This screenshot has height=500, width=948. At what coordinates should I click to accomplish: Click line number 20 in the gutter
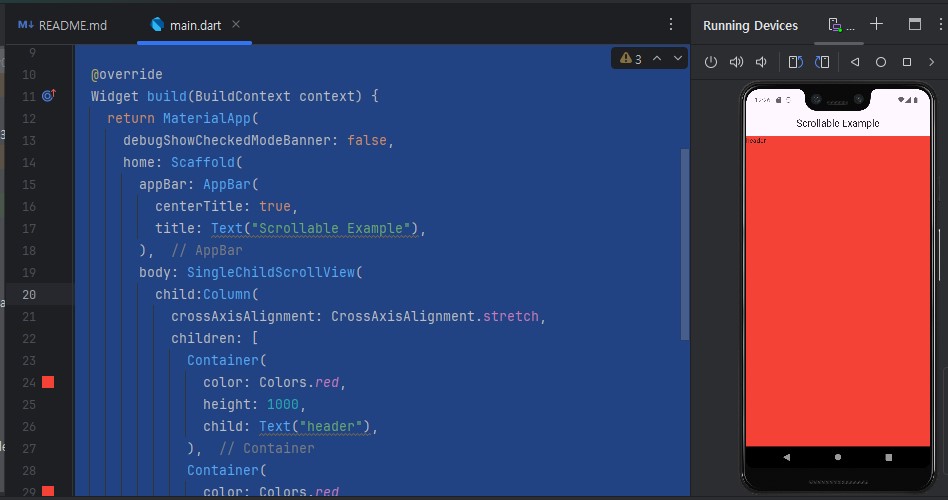click(x=29, y=294)
